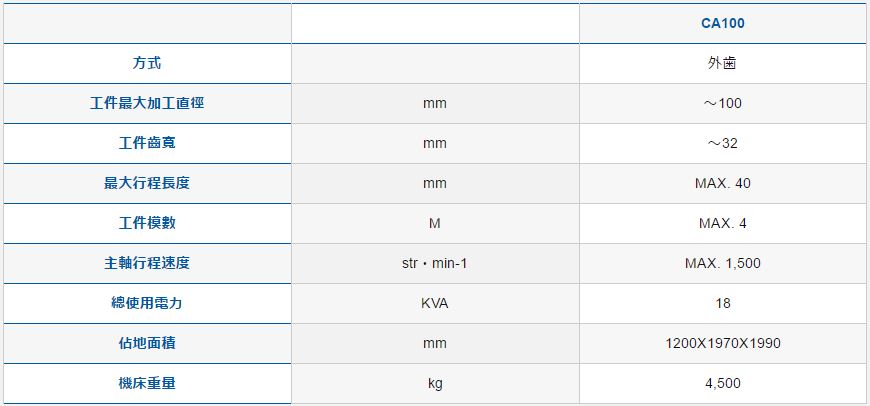Click the KVA unit cell
The width and height of the screenshot is (870, 406).
[x=435, y=303]
